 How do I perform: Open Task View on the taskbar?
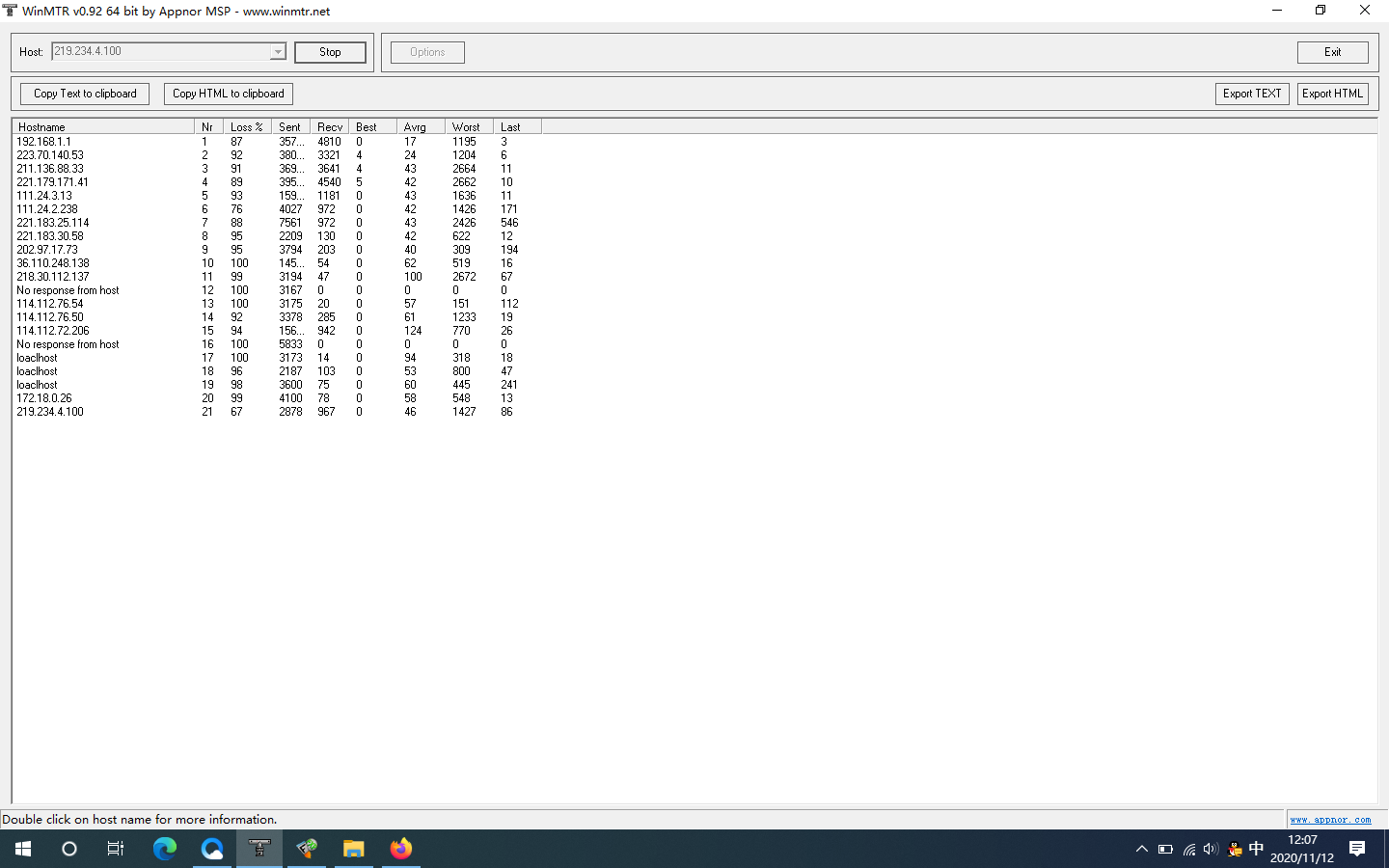116,849
